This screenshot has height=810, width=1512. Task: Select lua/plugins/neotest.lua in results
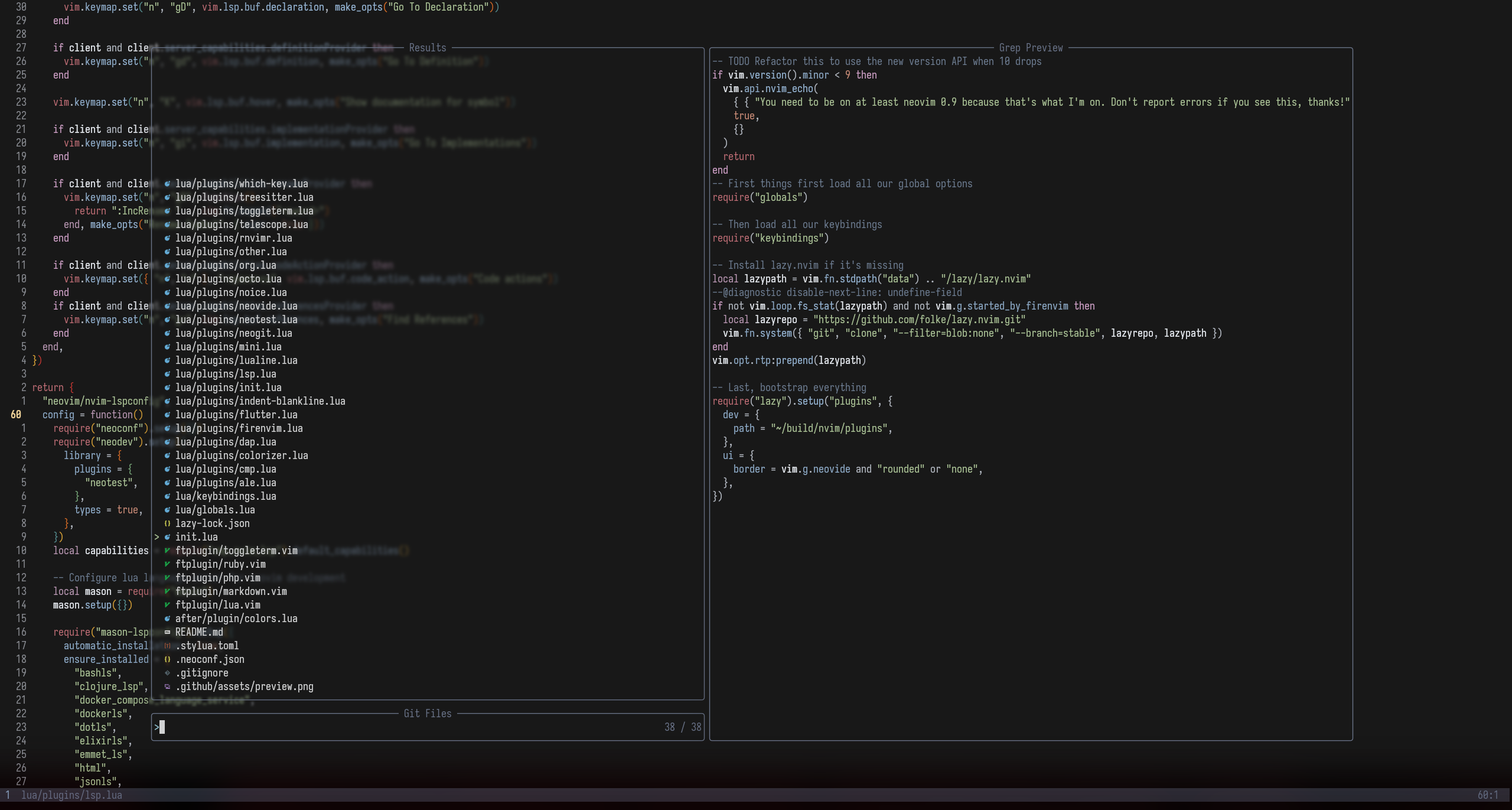(236, 320)
